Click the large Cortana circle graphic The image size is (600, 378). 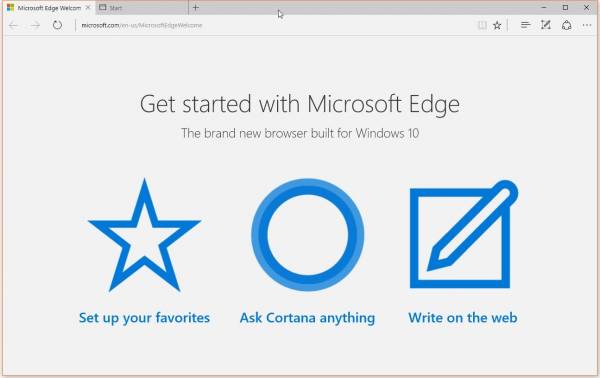[308, 235]
